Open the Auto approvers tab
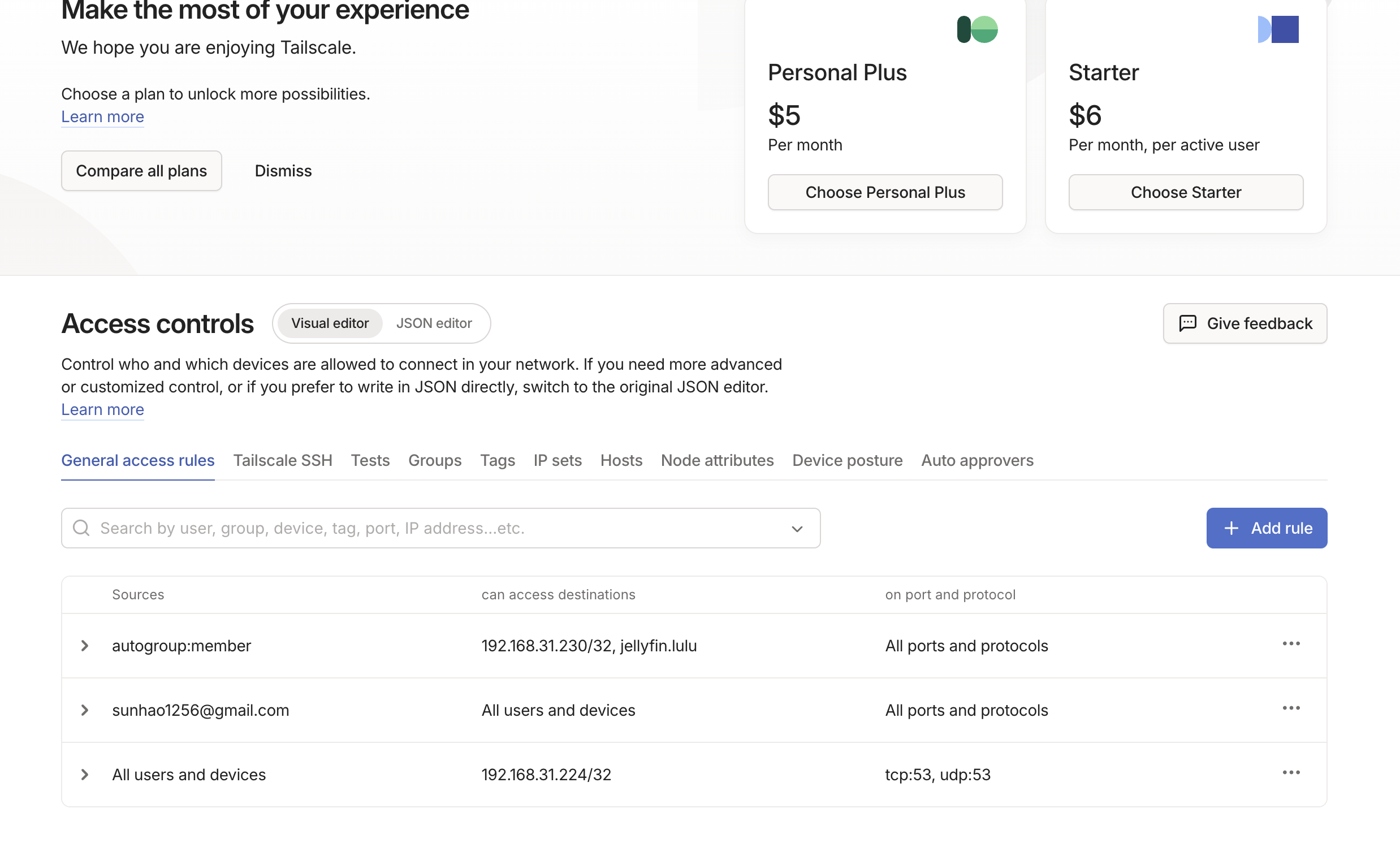 [977, 461]
